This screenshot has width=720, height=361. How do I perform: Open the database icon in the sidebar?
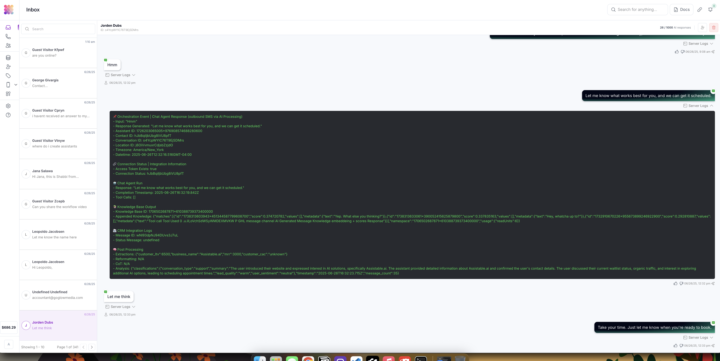[8, 58]
